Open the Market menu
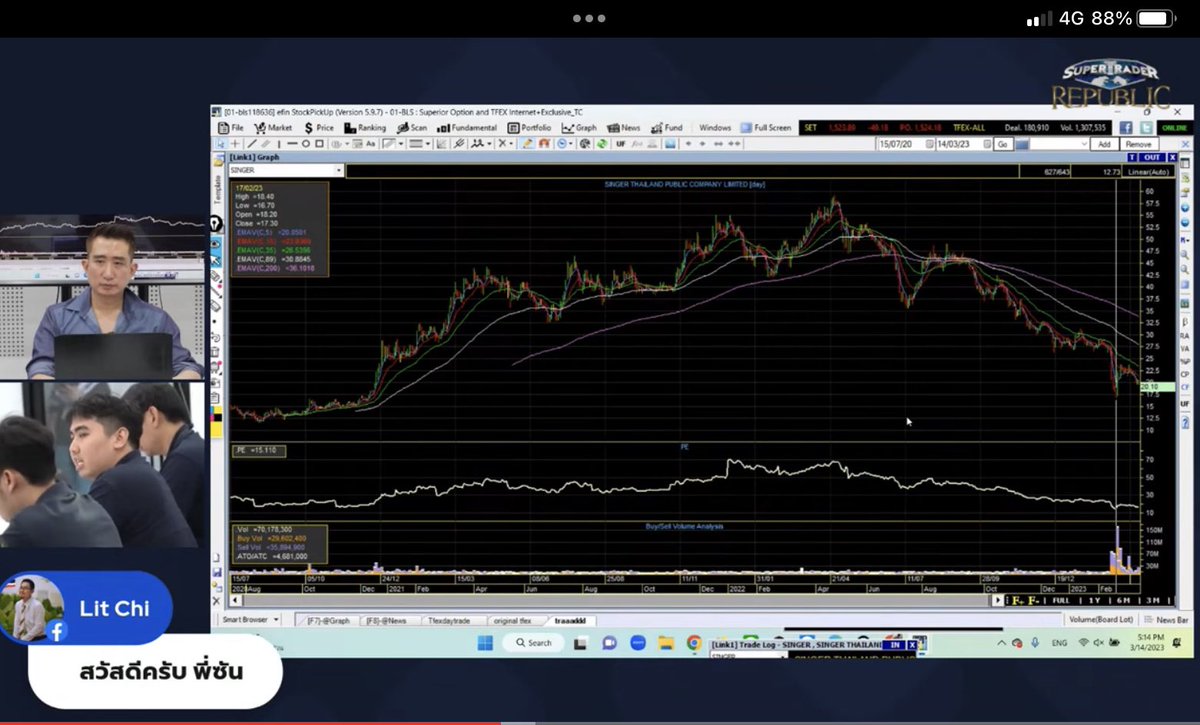This screenshot has width=1200, height=725. [x=273, y=128]
